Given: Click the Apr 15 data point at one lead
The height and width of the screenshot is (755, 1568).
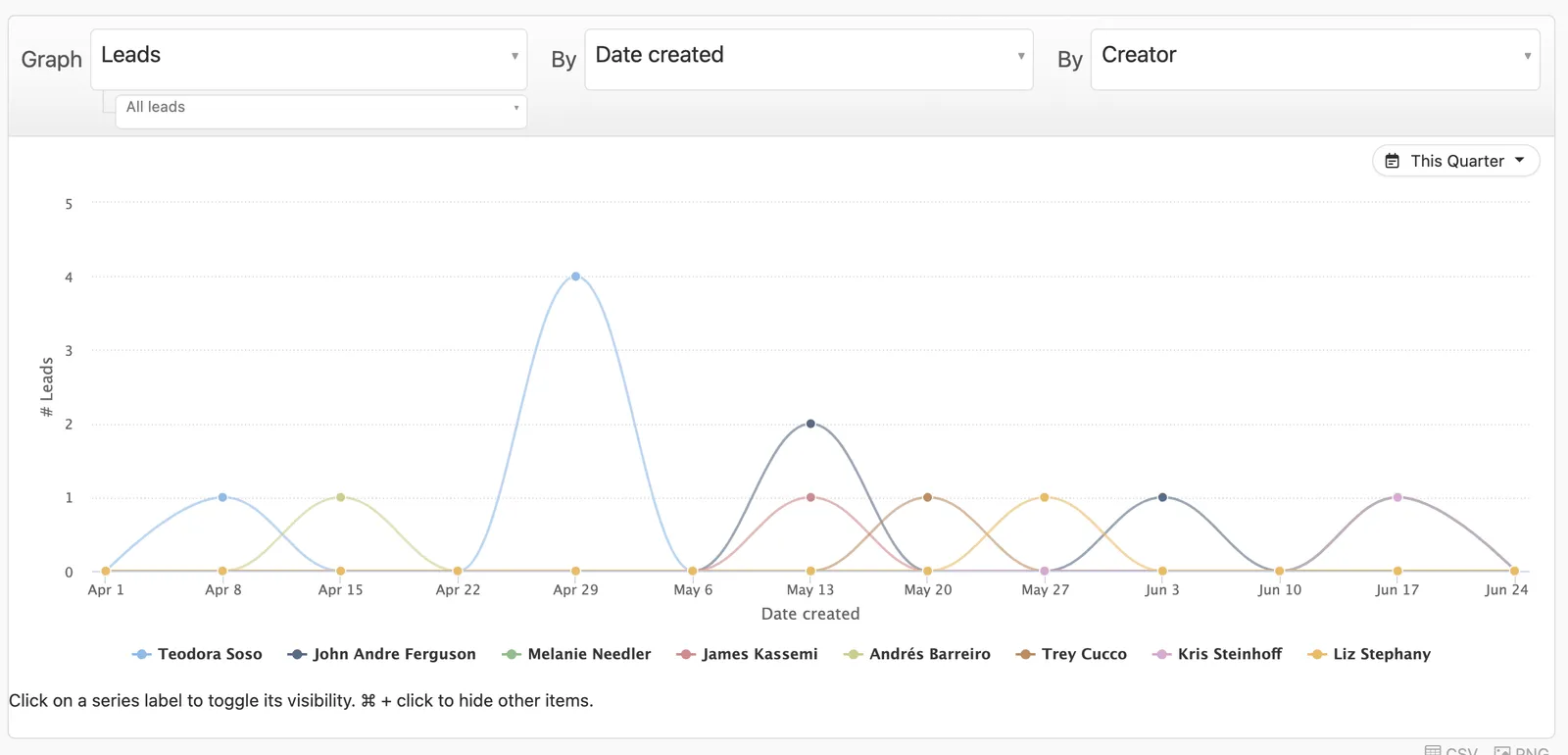Looking at the screenshot, I should 340,497.
